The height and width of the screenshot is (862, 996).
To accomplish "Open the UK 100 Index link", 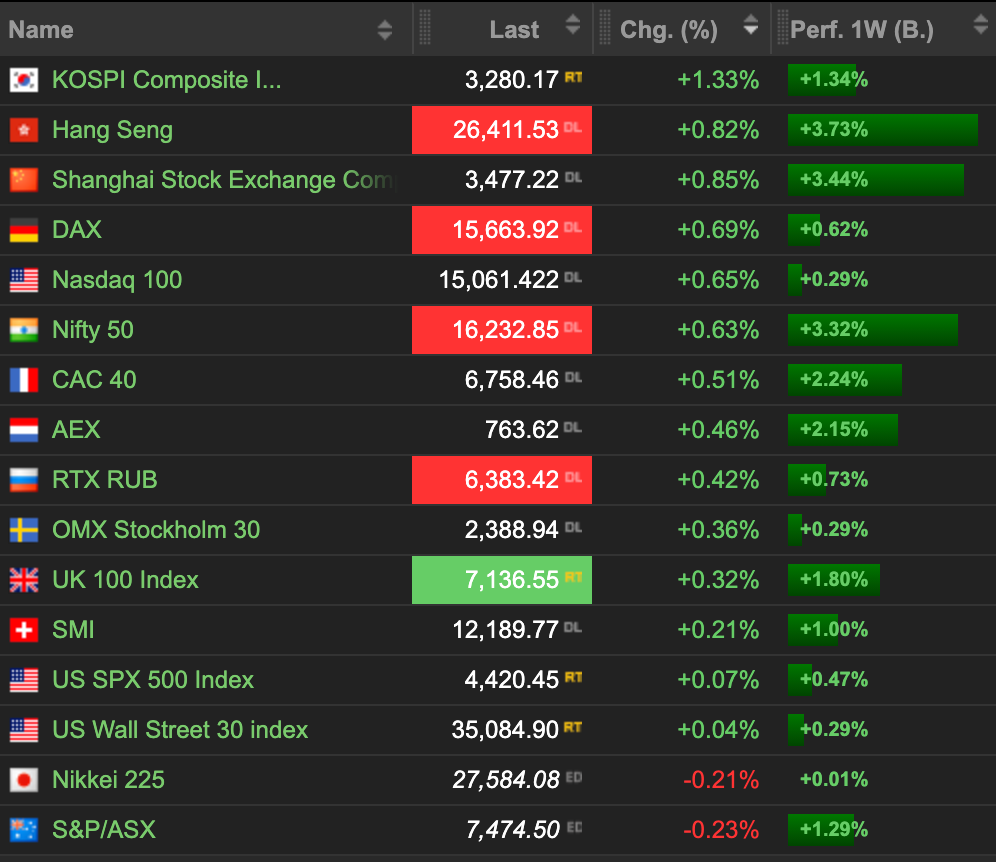I will pos(125,580).
